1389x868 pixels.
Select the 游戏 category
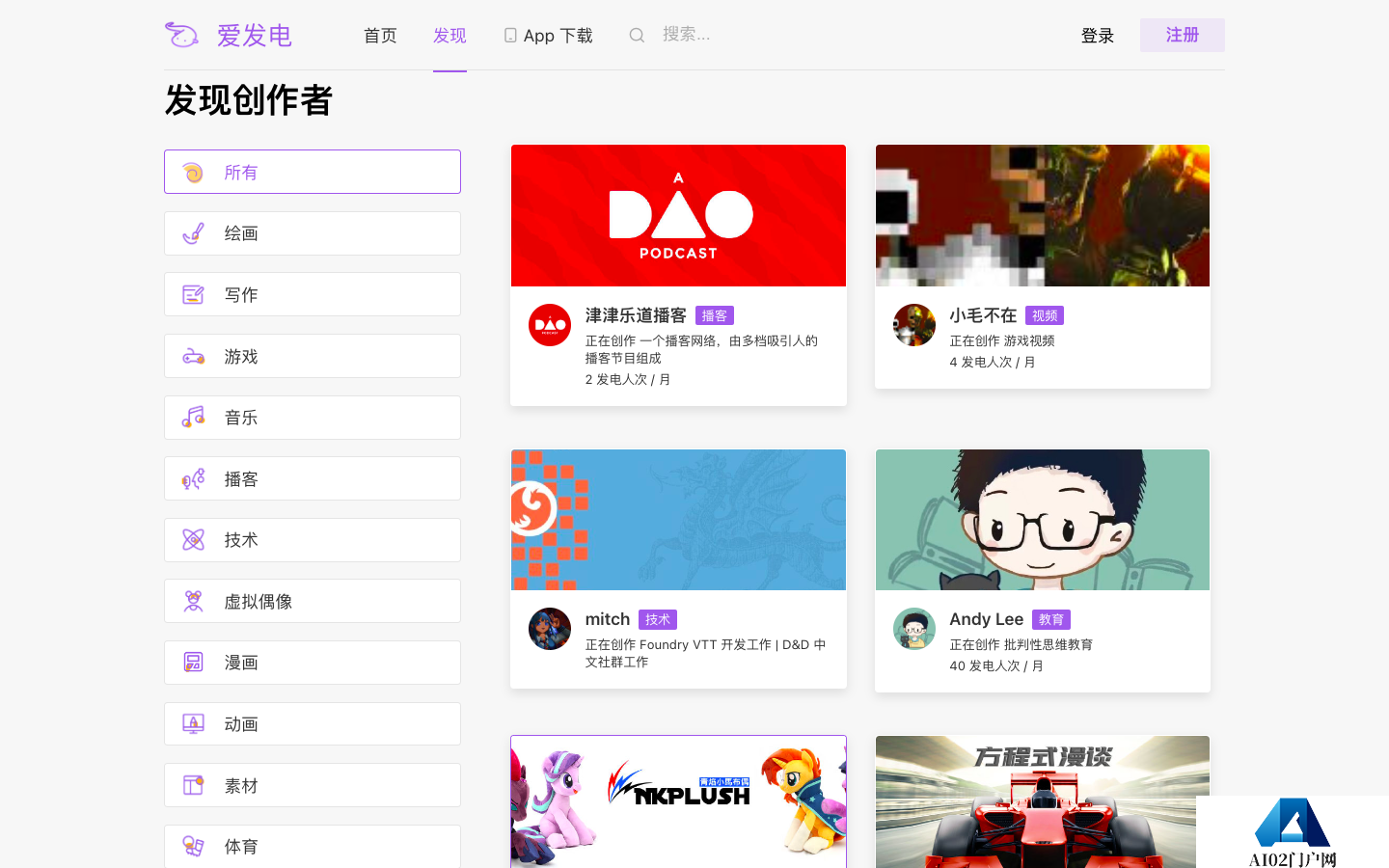click(x=313, y=356)
